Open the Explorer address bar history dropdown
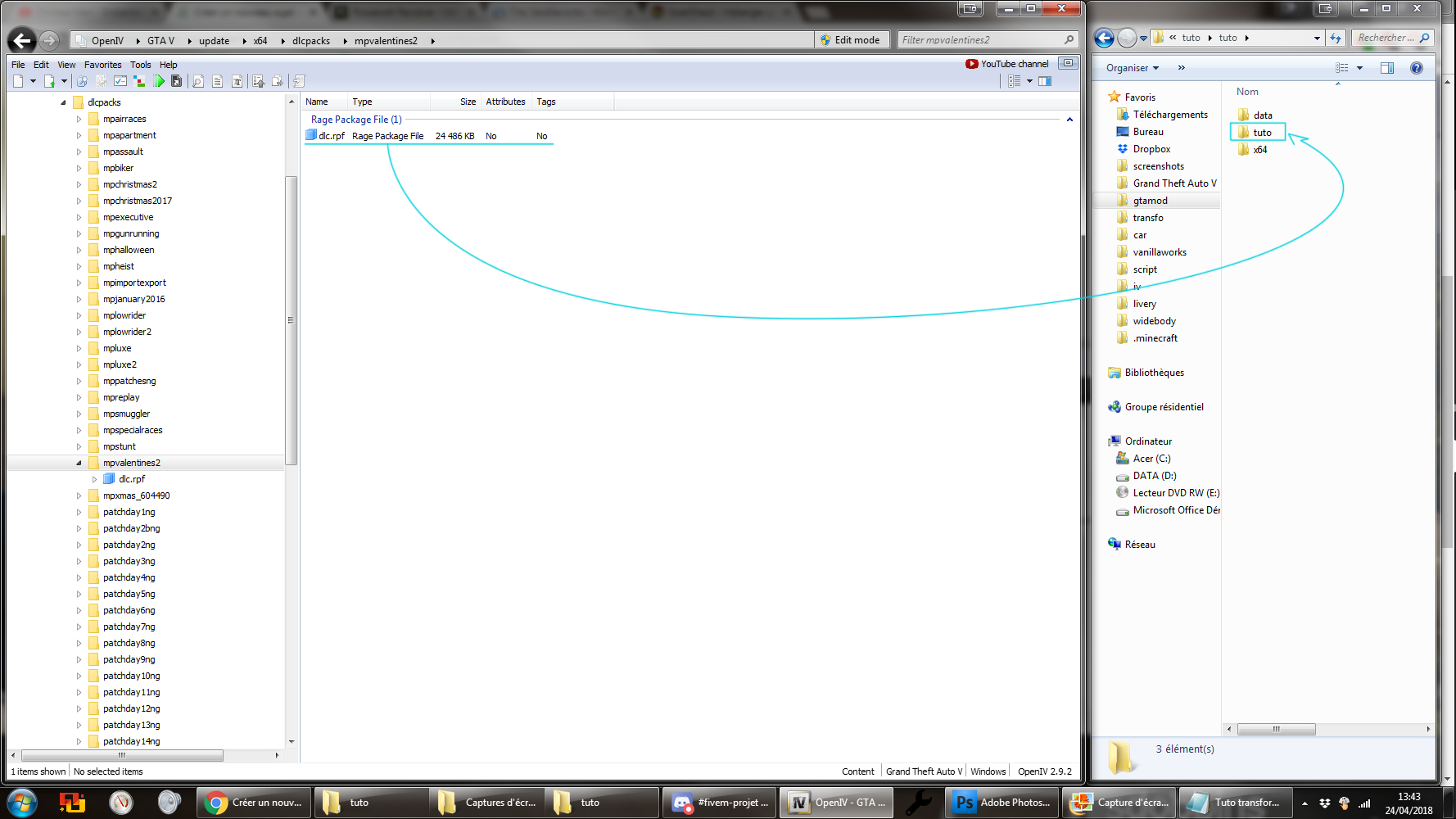This screenshot has width=1456, height=819. (x=1317, y=38)
